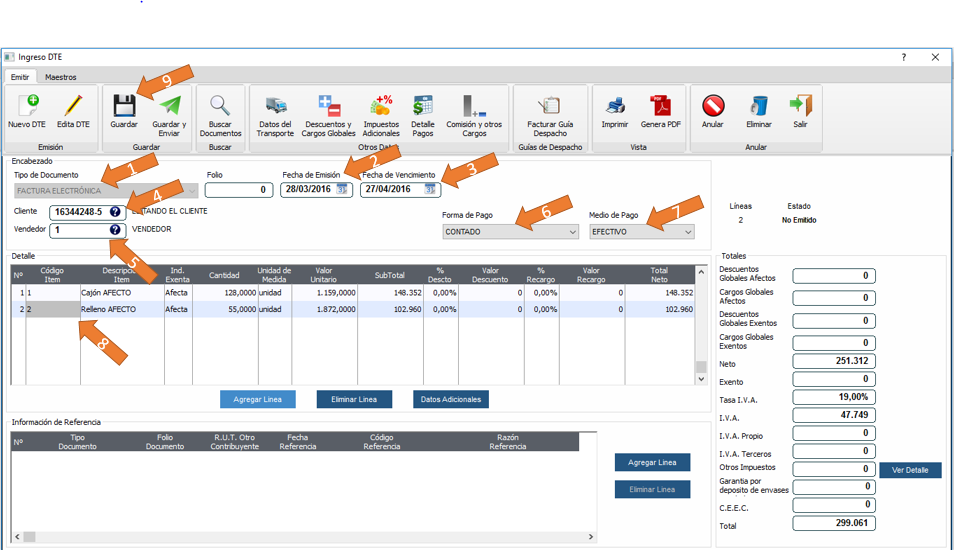Viewport: 954px width, 550px height.
Task: Open Fecha de Emisión calendar picker
Action: [342, 189]
